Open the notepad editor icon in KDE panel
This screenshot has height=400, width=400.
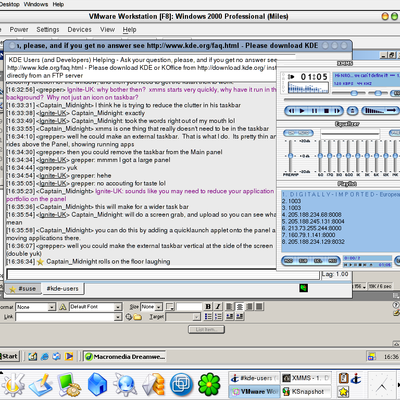pos(41,385)
